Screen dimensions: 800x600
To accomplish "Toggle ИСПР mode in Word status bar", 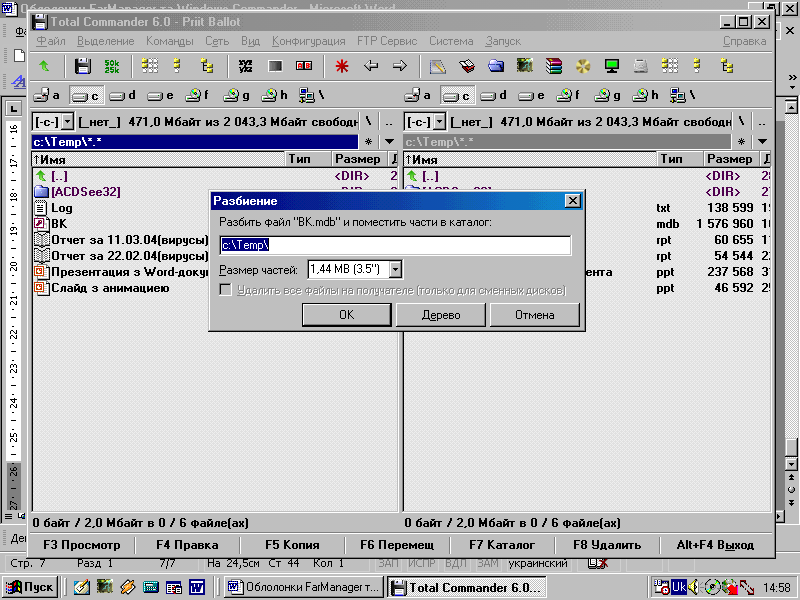I will 422,563.
